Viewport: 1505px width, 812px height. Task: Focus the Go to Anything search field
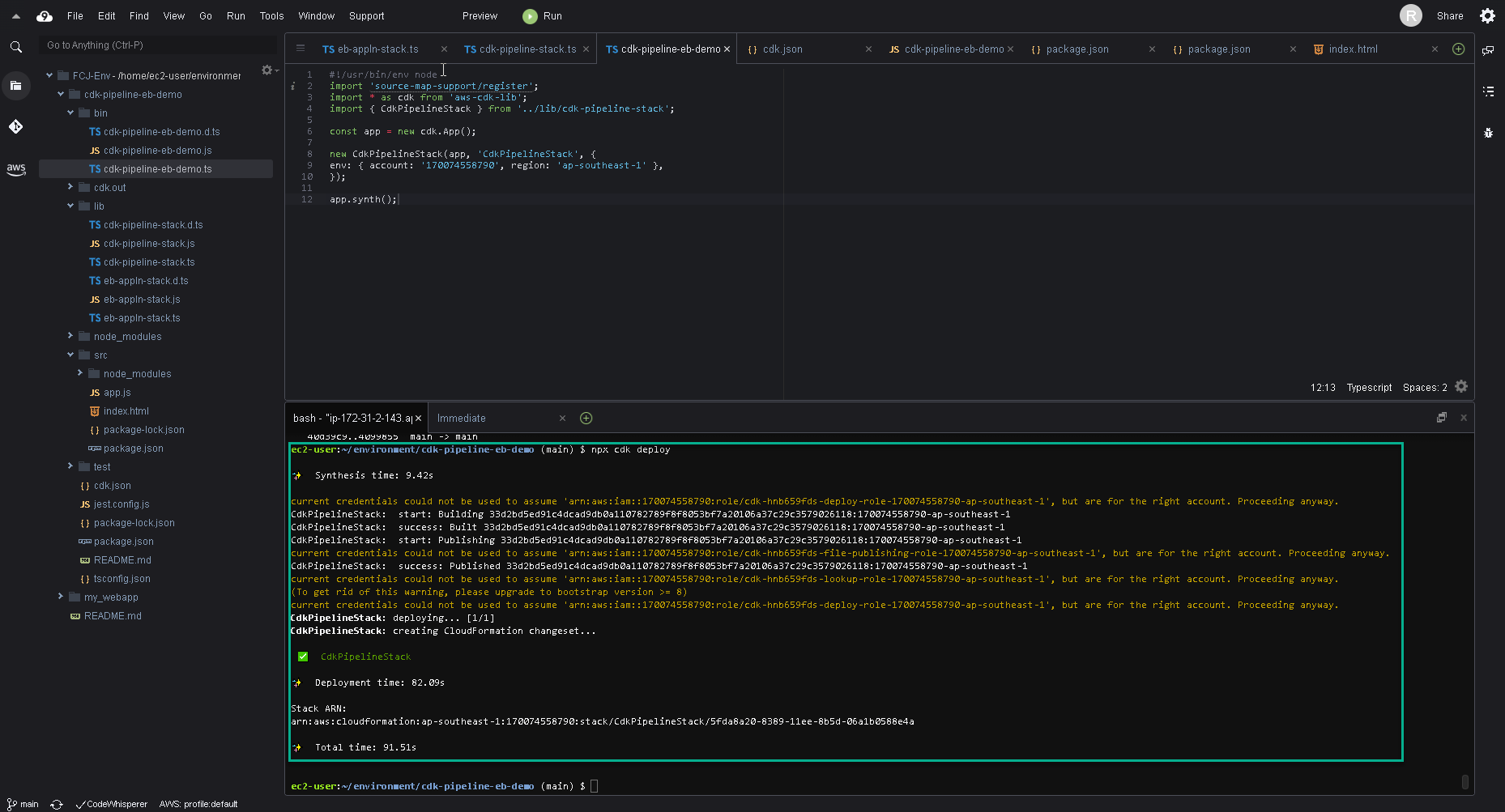pos(158,45)
